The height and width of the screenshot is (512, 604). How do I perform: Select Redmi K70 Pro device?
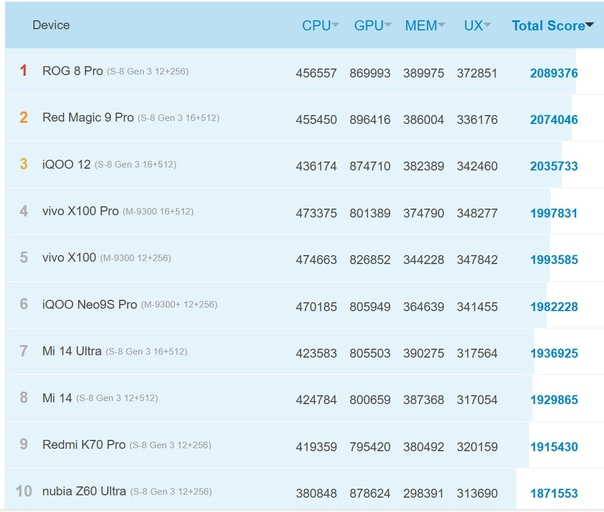pyautogui.click(x=84, y=445)
